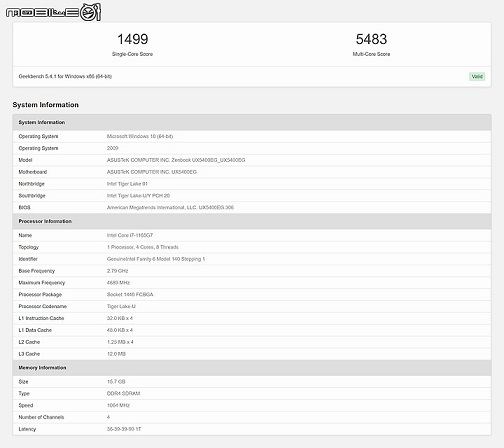This screenshot has height=448, width=504.
Task: Select the Memory Information section header
Action: [x=252, y=368]
